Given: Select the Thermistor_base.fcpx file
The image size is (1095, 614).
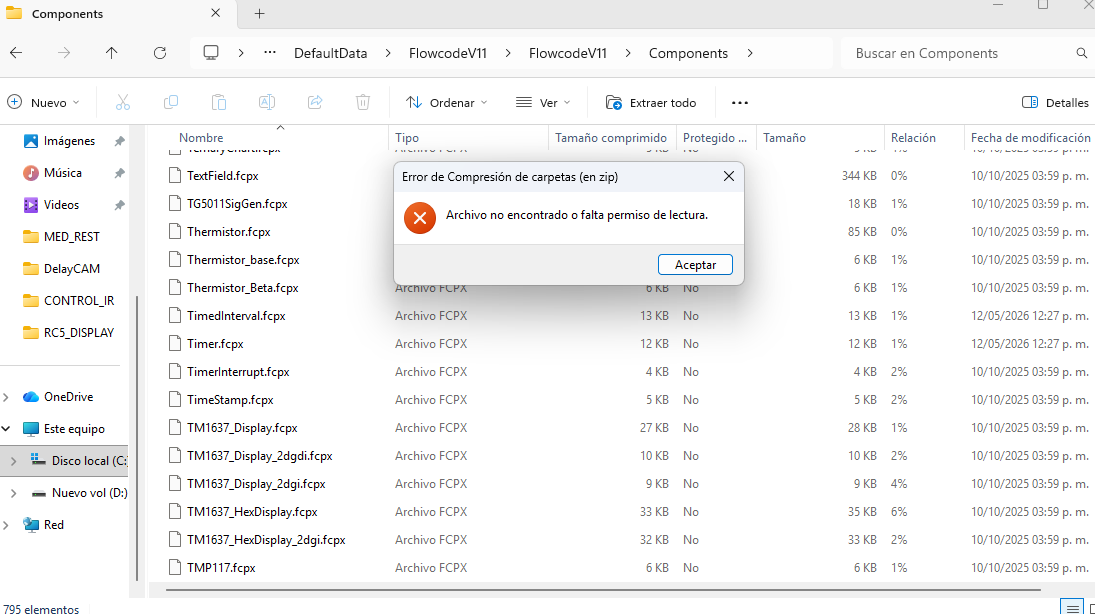Looking at the screenshot, I should [x=243, y=260].
